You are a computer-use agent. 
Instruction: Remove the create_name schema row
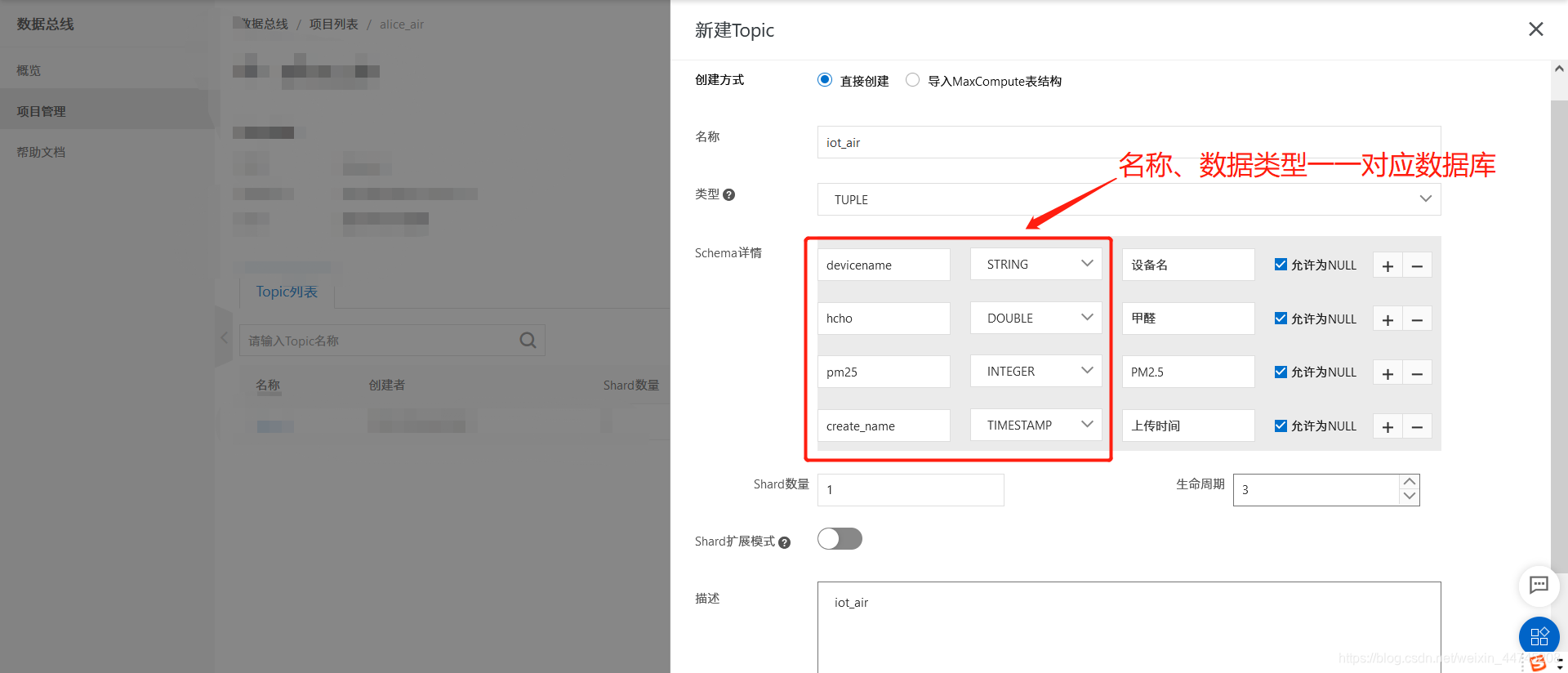click(x=1417, y=426)
